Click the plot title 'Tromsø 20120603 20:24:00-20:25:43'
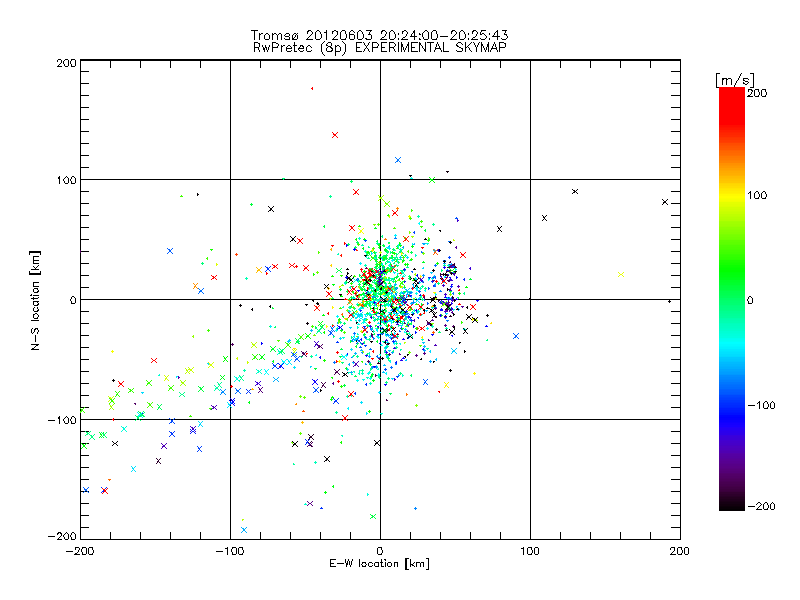Viewport: 800px width, 600px height. [x=379, y=35]
